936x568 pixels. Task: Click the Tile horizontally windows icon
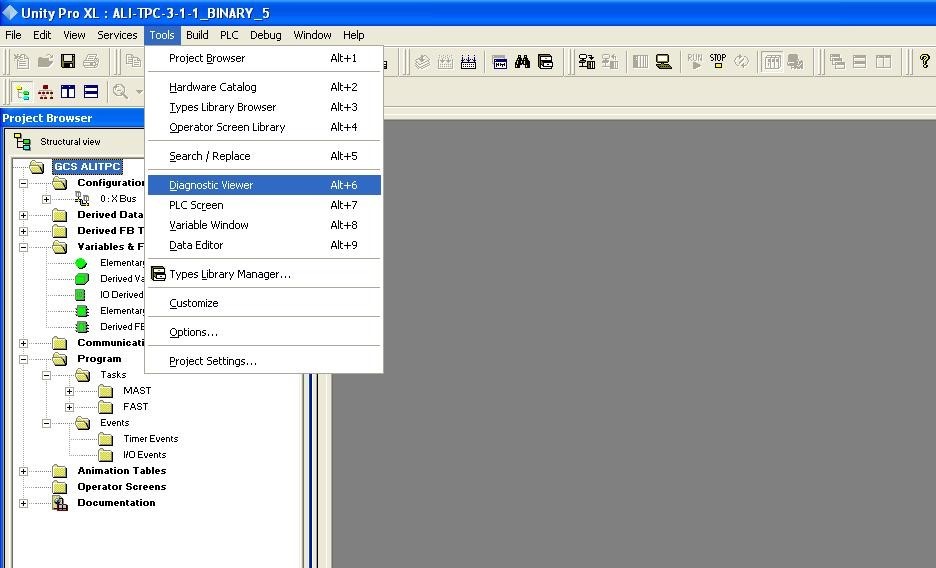tap(860, 61)
